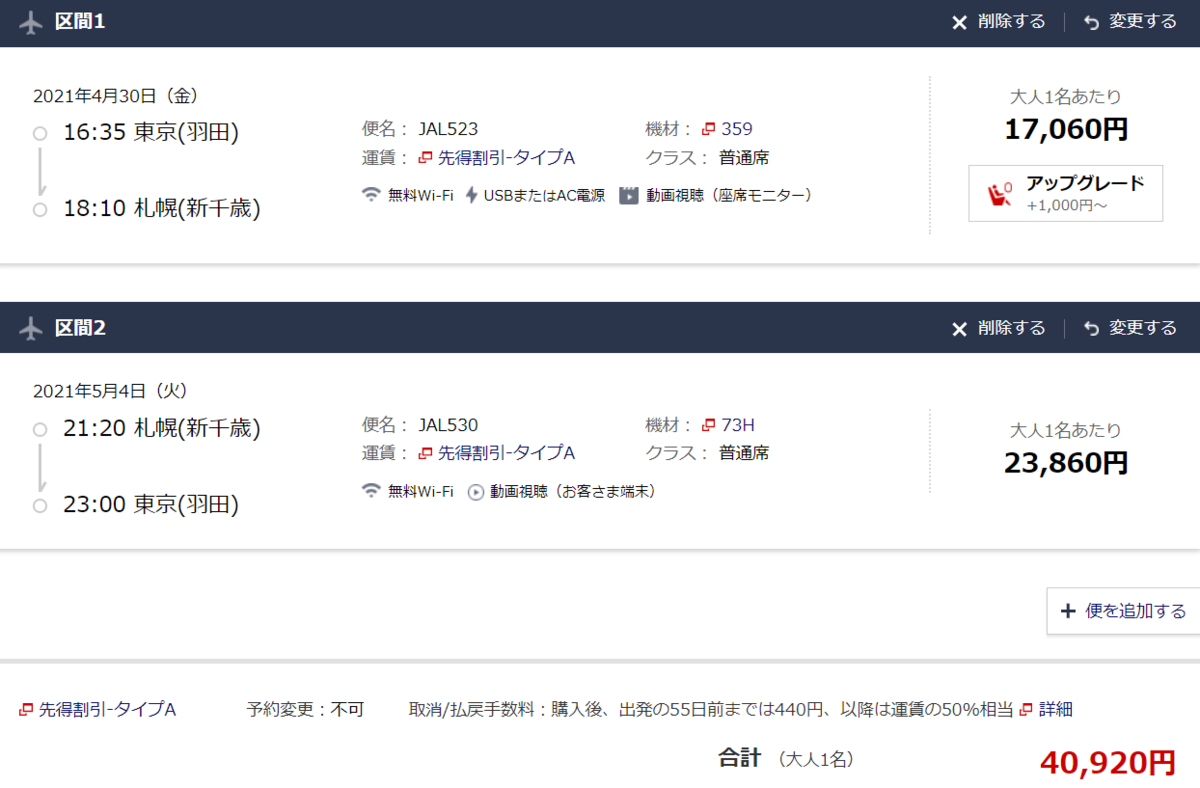Select the arrival circle for 23:00 東京(羽田)
1200x788 pixels.
pos(39,505)
